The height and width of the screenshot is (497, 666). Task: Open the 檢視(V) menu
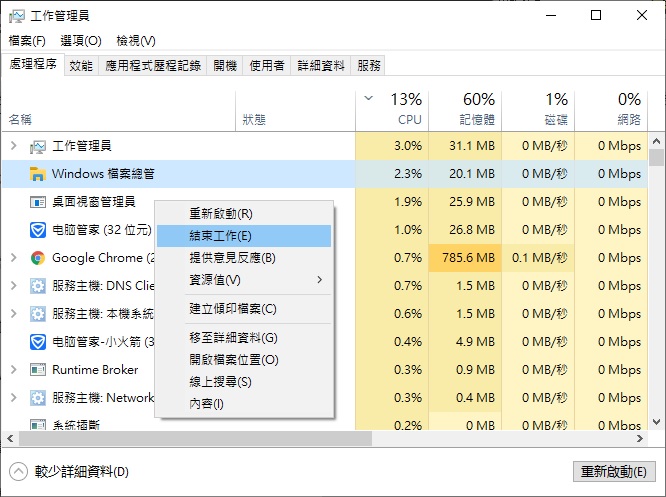tap(136, 41)
